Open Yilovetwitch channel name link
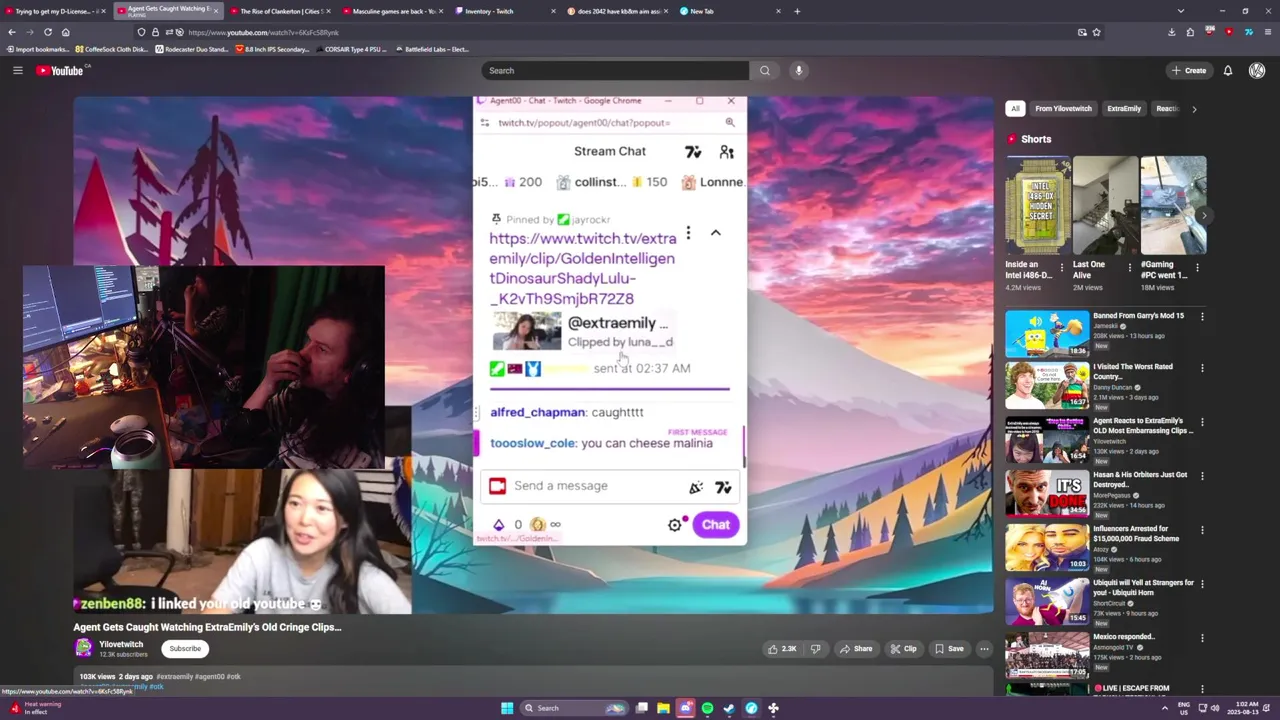Screen dimensions: 1280x720 [x=121, y=644]
